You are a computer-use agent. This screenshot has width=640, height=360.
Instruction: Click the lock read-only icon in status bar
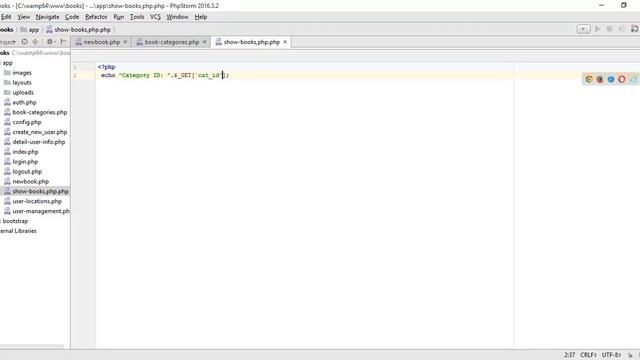(x=630, y=355)
